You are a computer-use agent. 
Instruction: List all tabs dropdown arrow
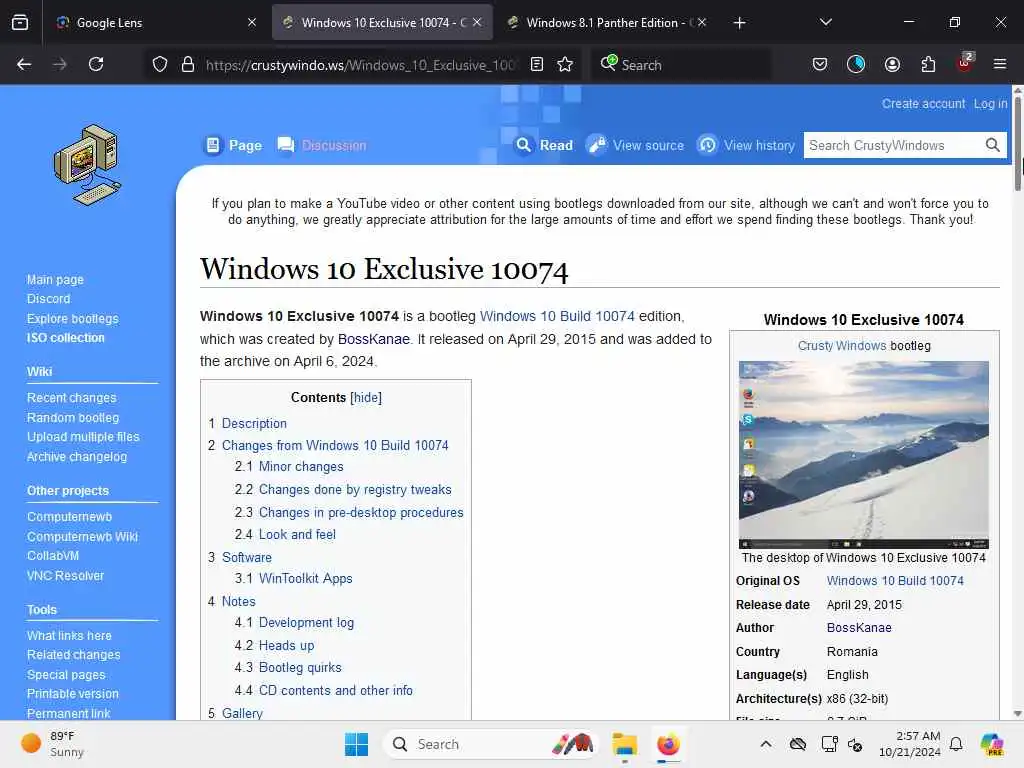(x=826, y=22)
